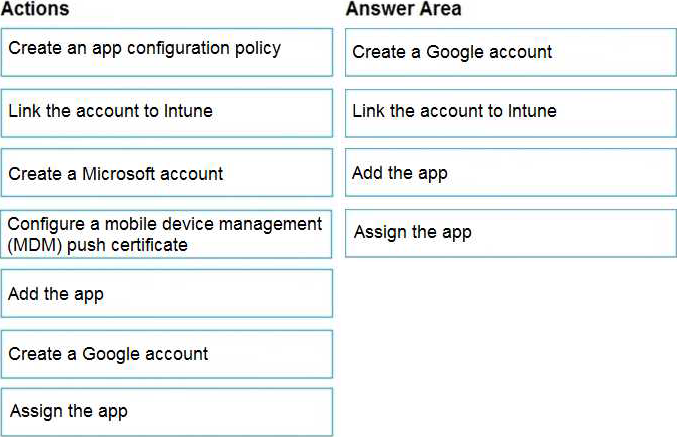Select 'Create an app configuration policy' action
This screenshot has width=677, height=437.
pos(166,52)
